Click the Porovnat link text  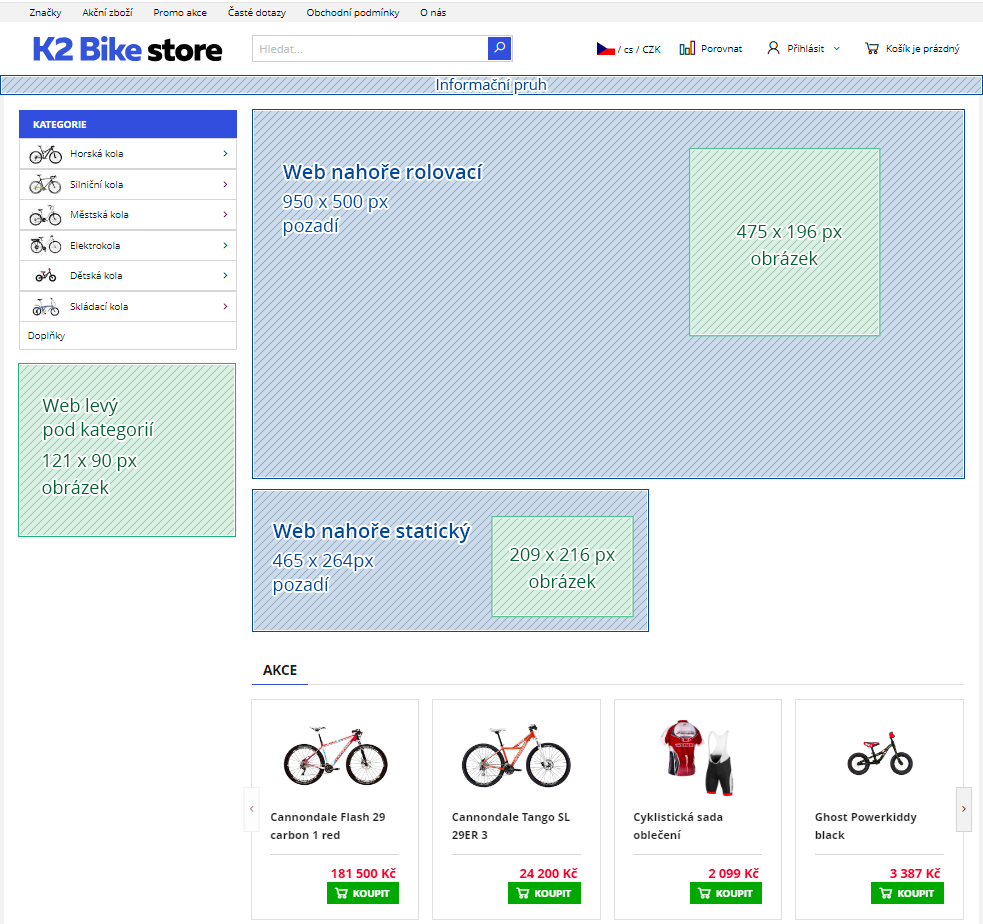pyautogui.click(x=722, y=48)
